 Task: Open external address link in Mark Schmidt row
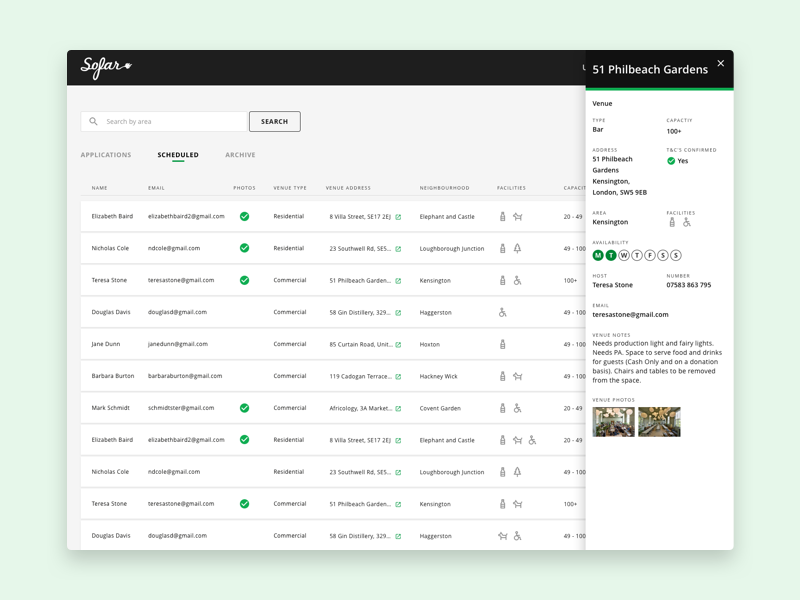(x=398, y=409)
